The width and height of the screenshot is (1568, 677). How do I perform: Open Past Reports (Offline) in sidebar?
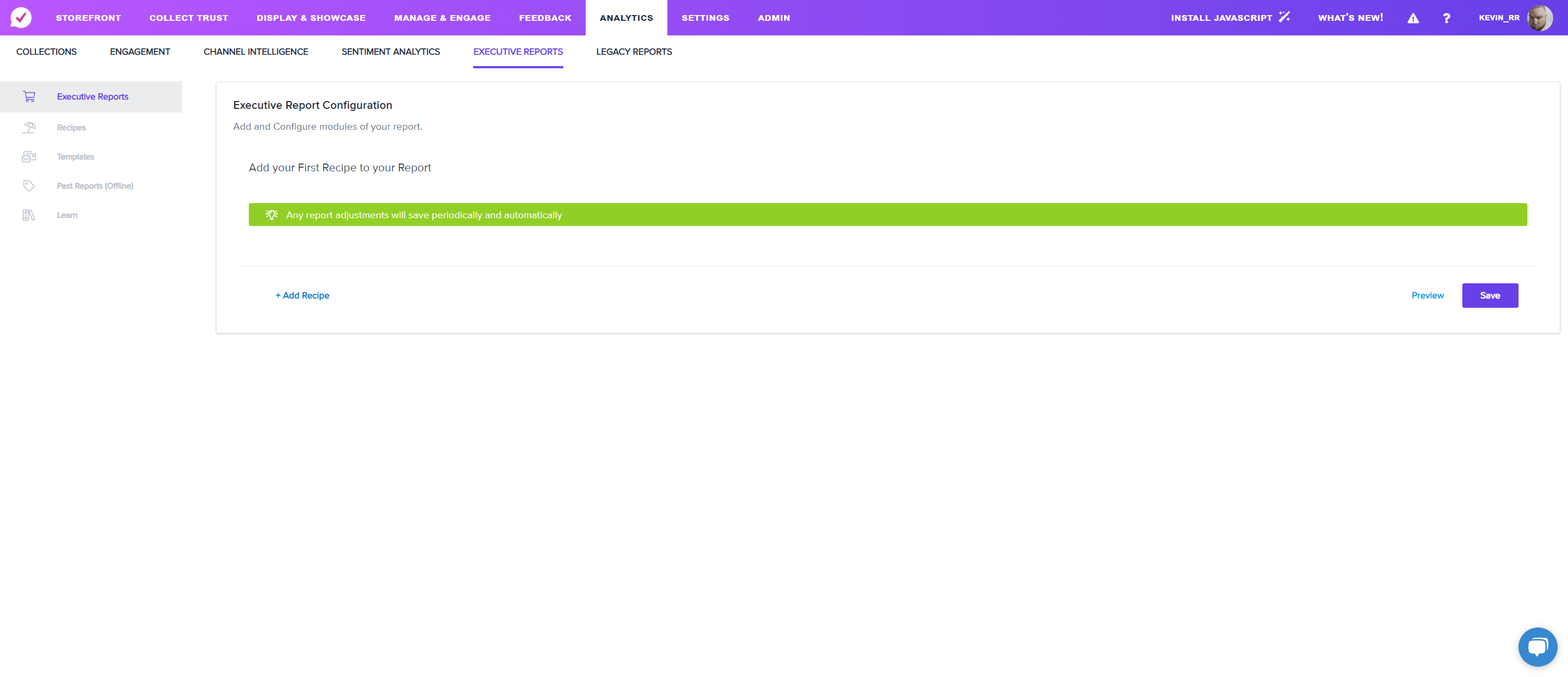coord(95,186)
